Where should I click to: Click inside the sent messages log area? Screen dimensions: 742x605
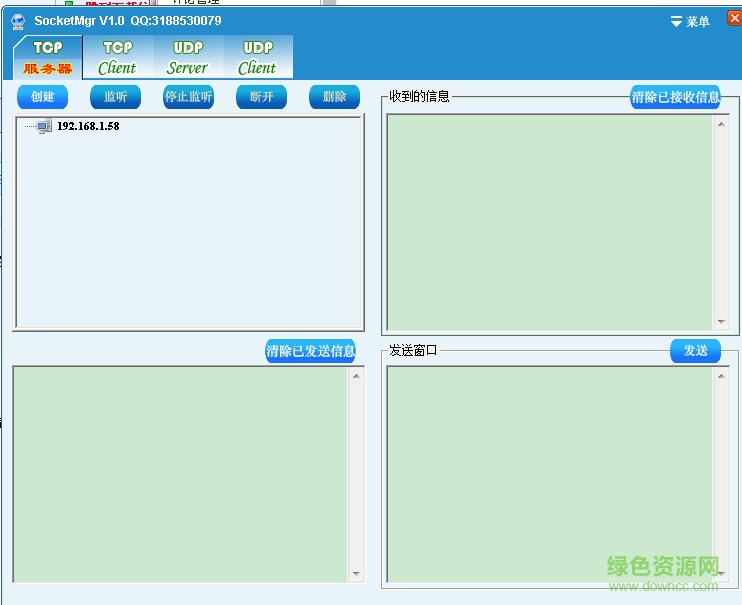click(180, 474)
